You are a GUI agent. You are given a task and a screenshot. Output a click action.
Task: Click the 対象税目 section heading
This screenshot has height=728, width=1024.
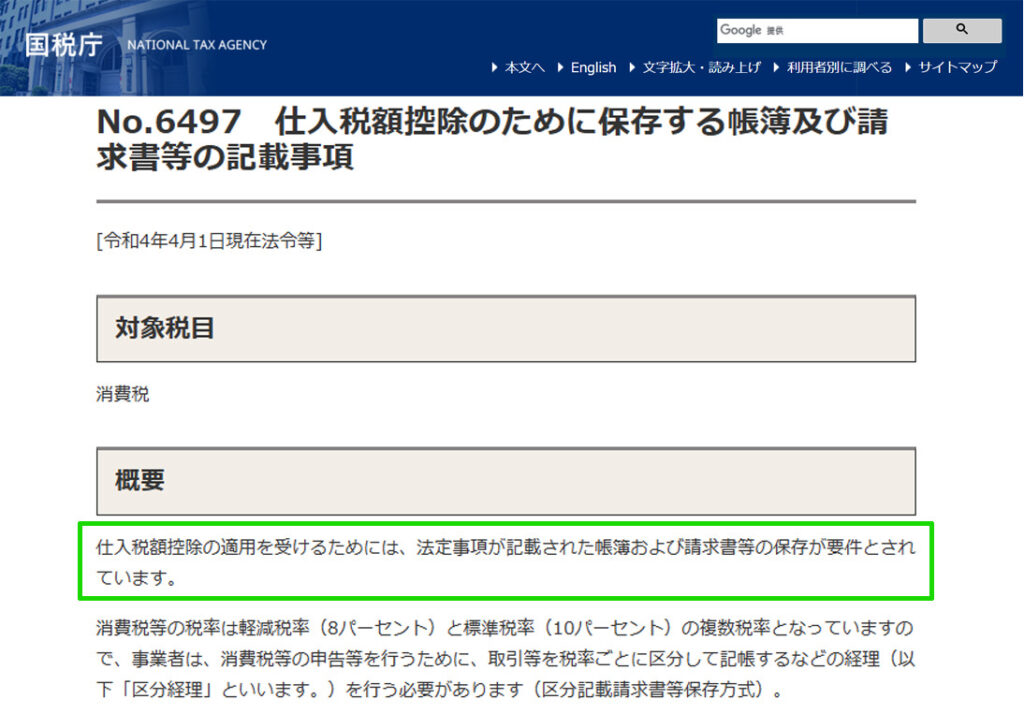(506, 328)
